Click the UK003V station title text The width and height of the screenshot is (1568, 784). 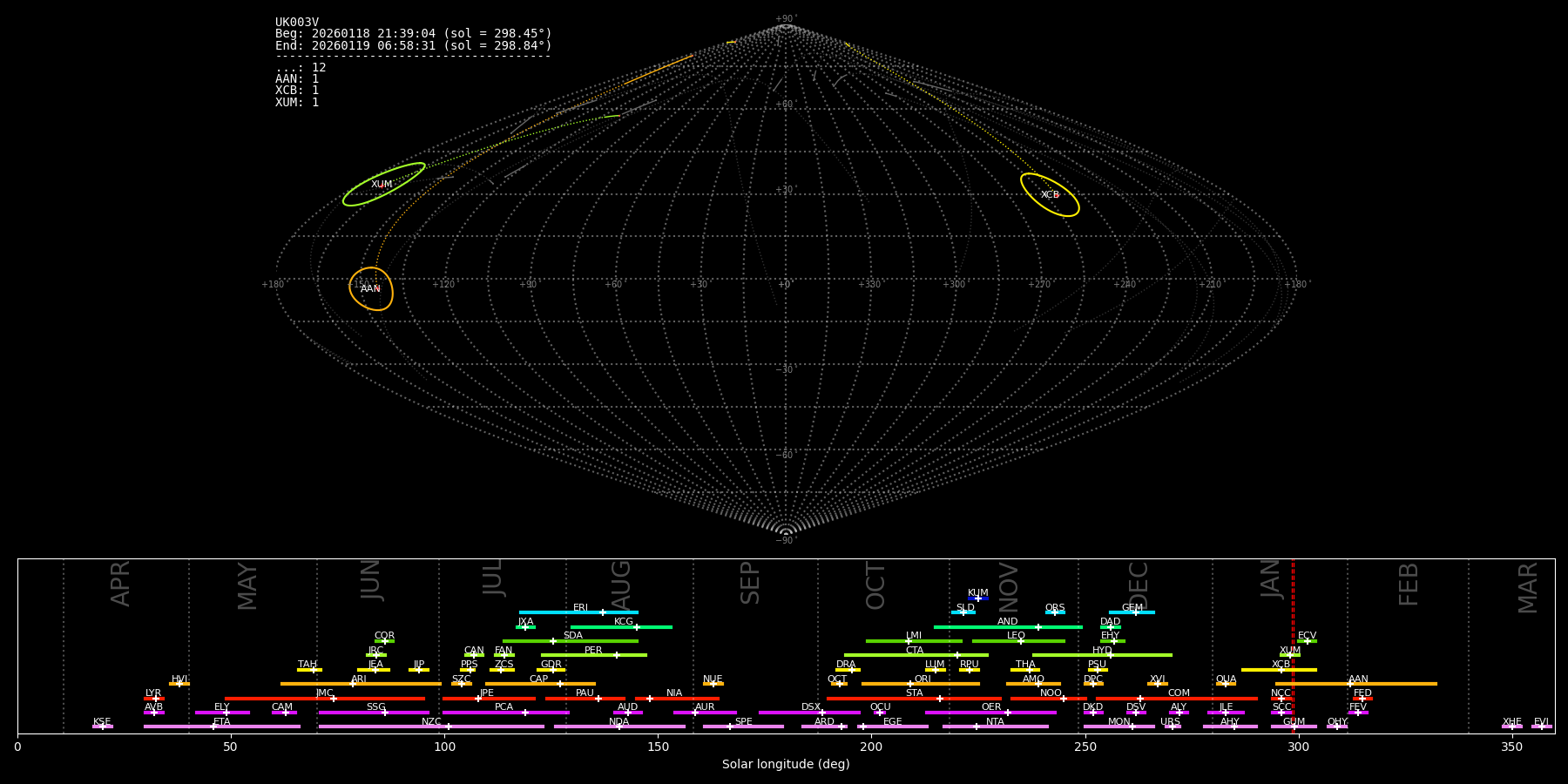click(x=297, y=23)
